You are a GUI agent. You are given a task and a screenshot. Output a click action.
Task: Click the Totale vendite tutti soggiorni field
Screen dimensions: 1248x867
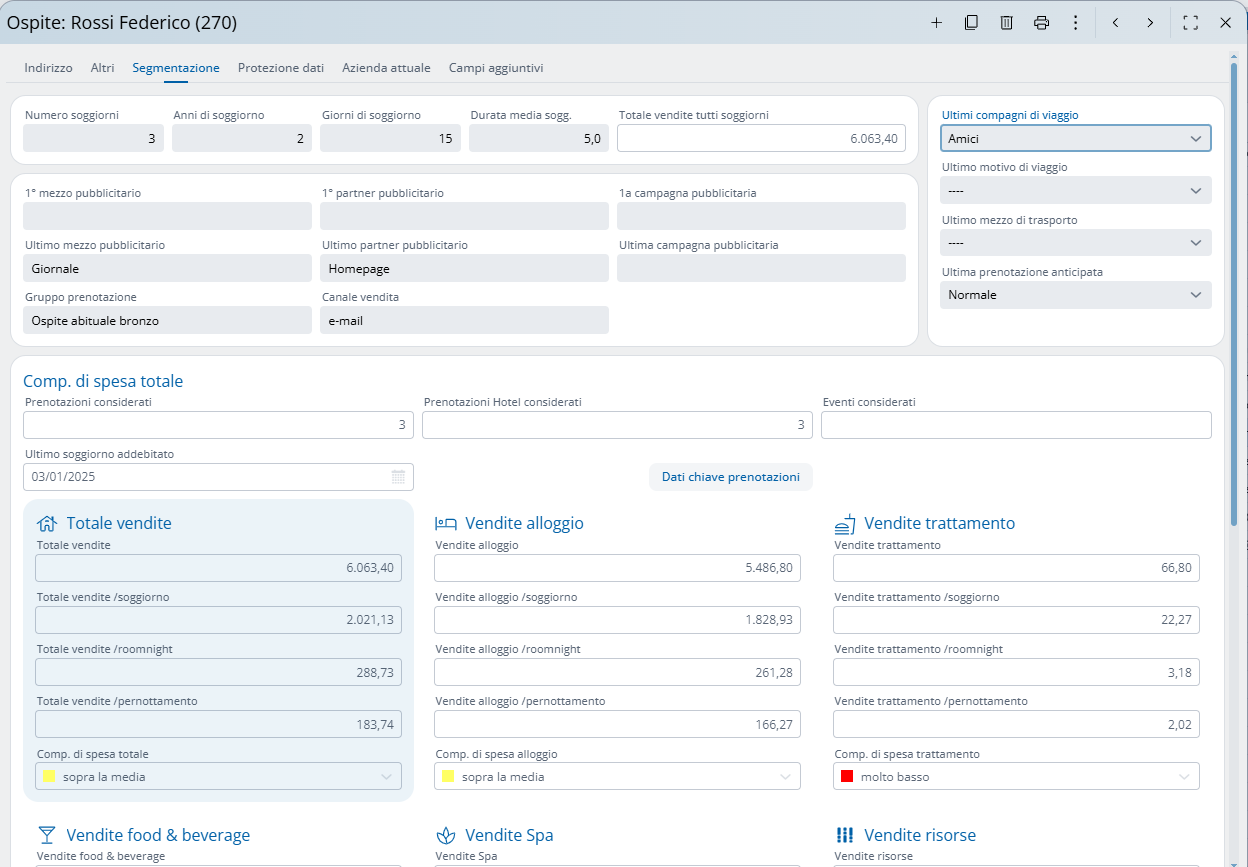[761, 139]
